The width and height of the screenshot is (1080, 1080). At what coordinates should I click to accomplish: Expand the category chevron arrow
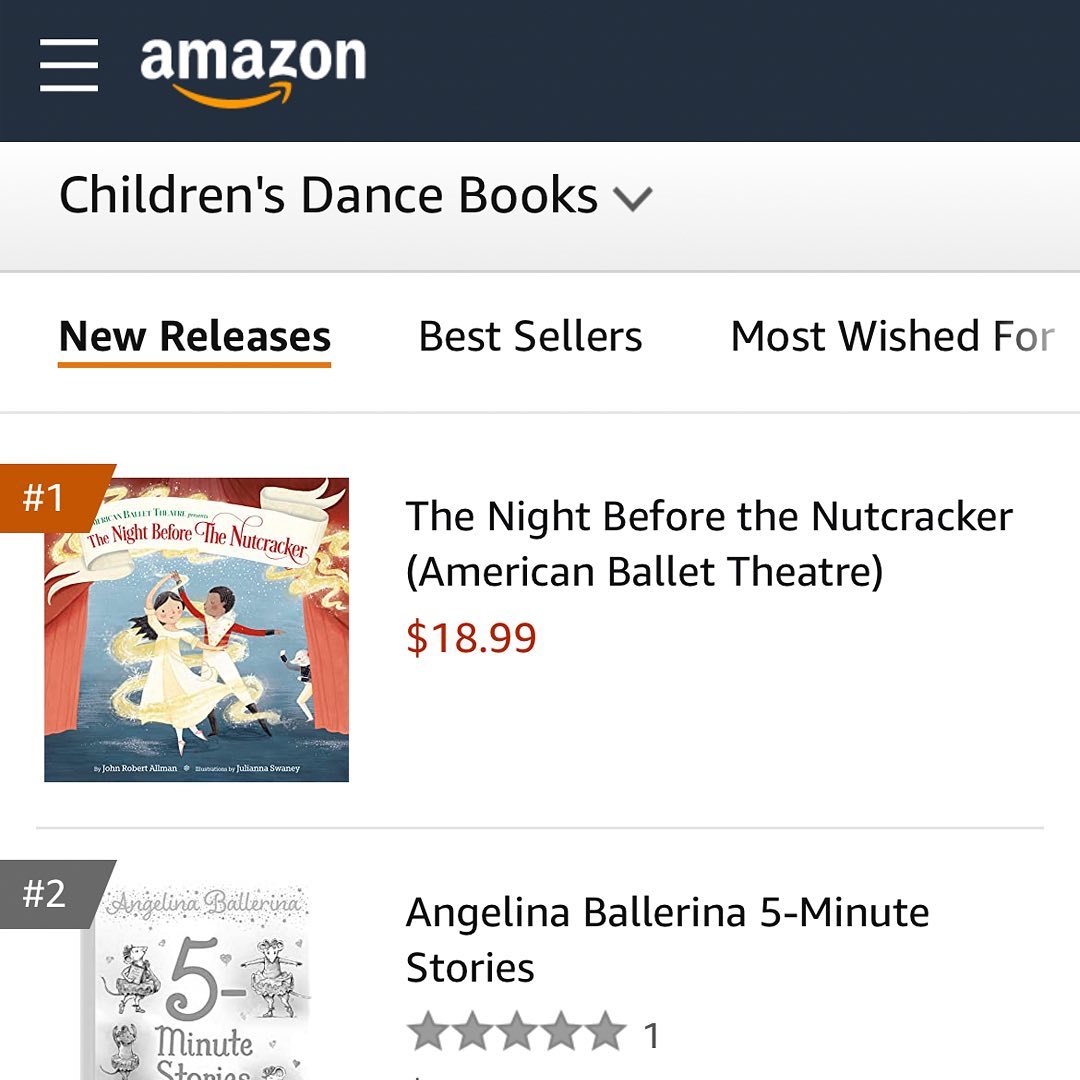(632, 199)
